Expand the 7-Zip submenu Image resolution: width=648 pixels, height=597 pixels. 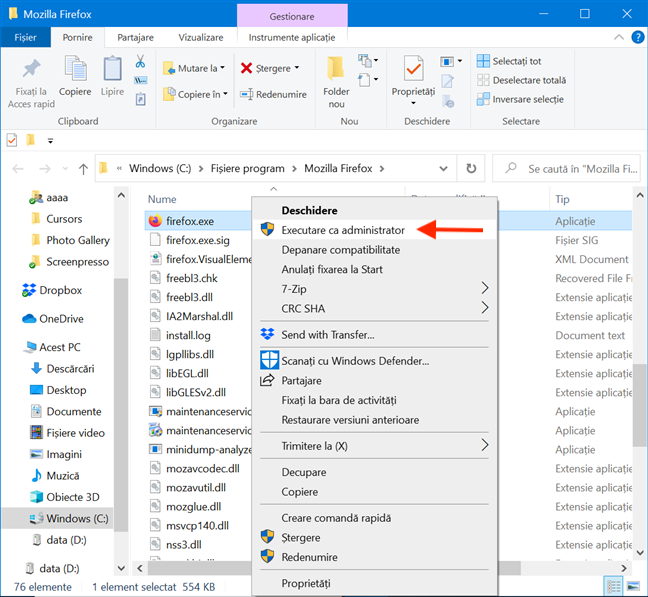(x=374, y=289)
